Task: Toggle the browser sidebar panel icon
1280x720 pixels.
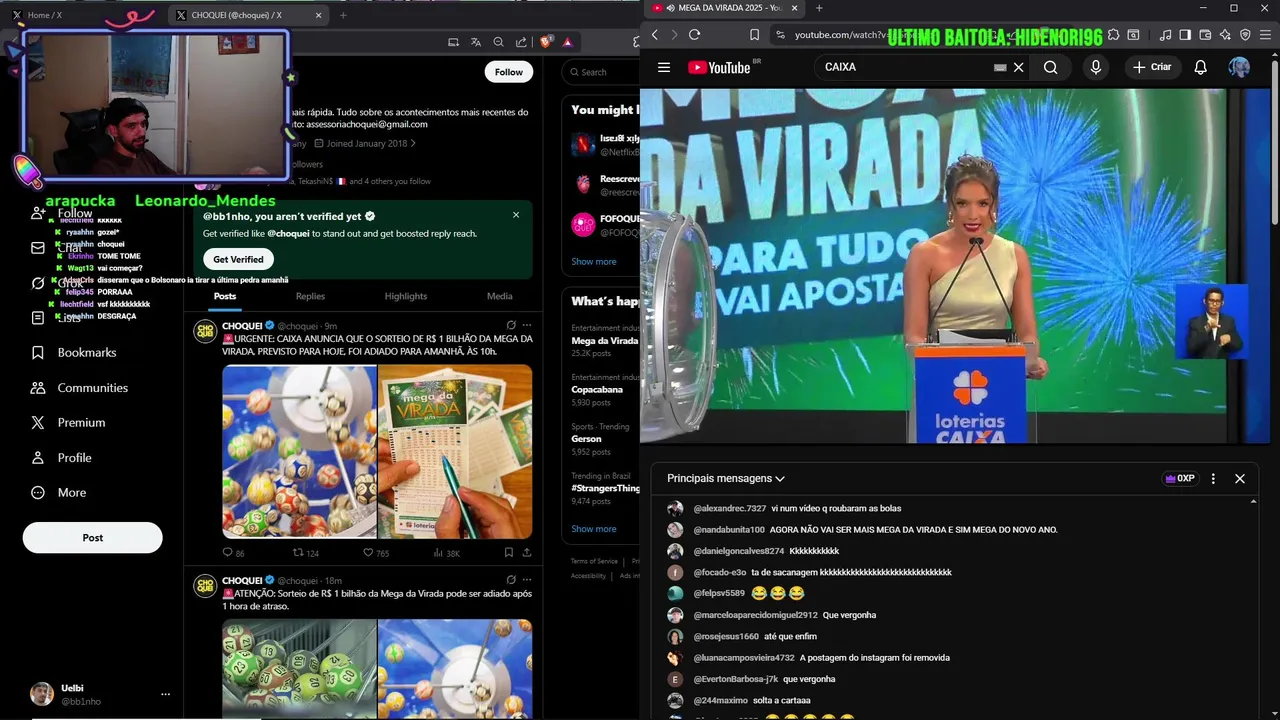Action: 1185,35
